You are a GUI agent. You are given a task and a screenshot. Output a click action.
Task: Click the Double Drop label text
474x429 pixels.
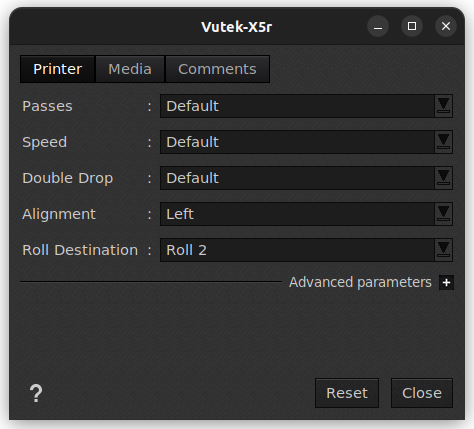coord(68,178)
